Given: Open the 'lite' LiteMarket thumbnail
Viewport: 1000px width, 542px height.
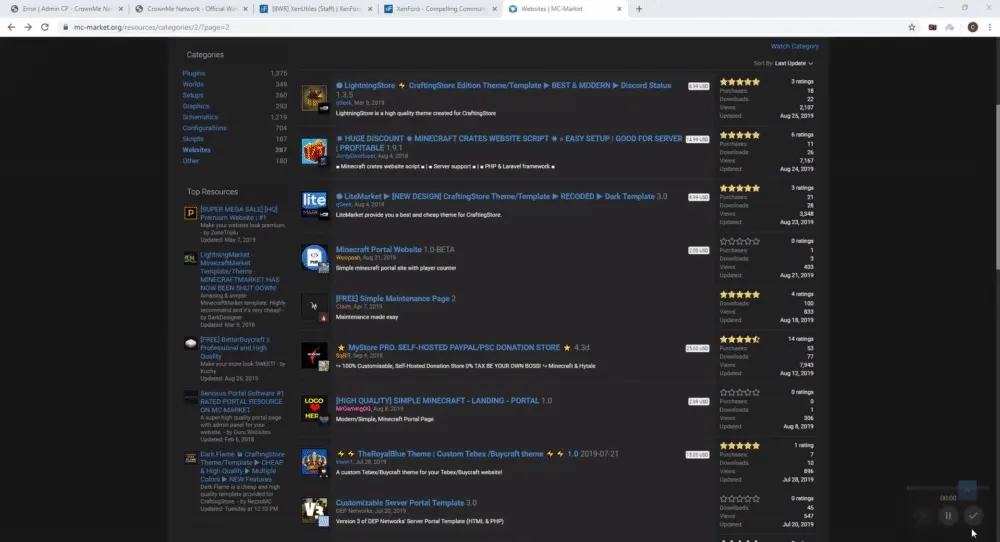Looking at the screenshot, I should [x=314, y=204].
